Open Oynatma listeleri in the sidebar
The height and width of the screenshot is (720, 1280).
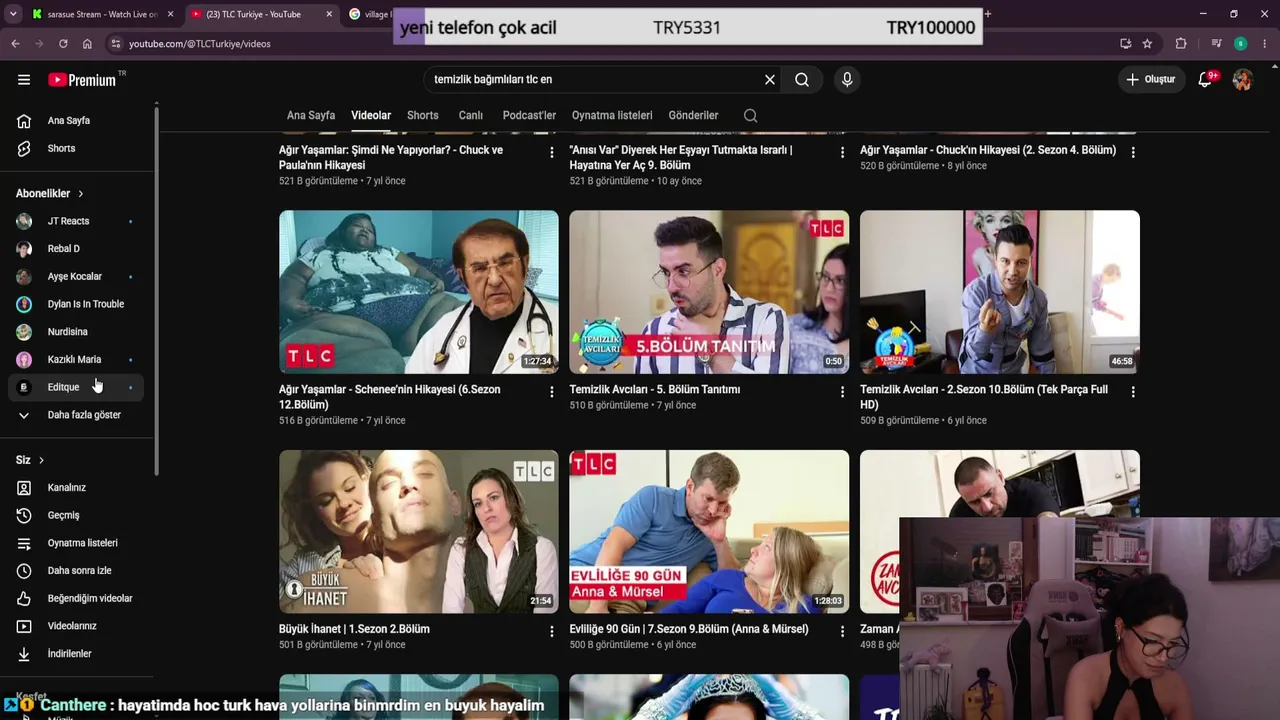coord(78,543)
